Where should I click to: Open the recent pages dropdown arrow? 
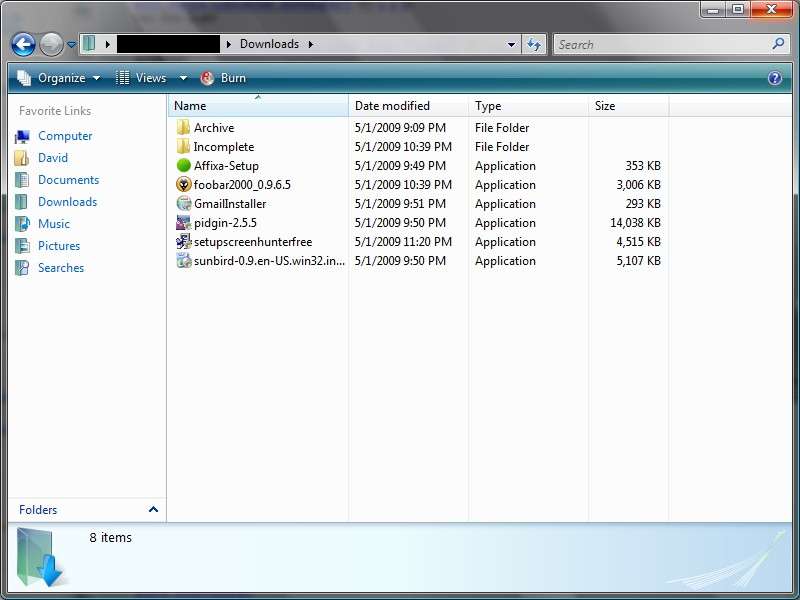pyautogui.click(x=71, y=45)
